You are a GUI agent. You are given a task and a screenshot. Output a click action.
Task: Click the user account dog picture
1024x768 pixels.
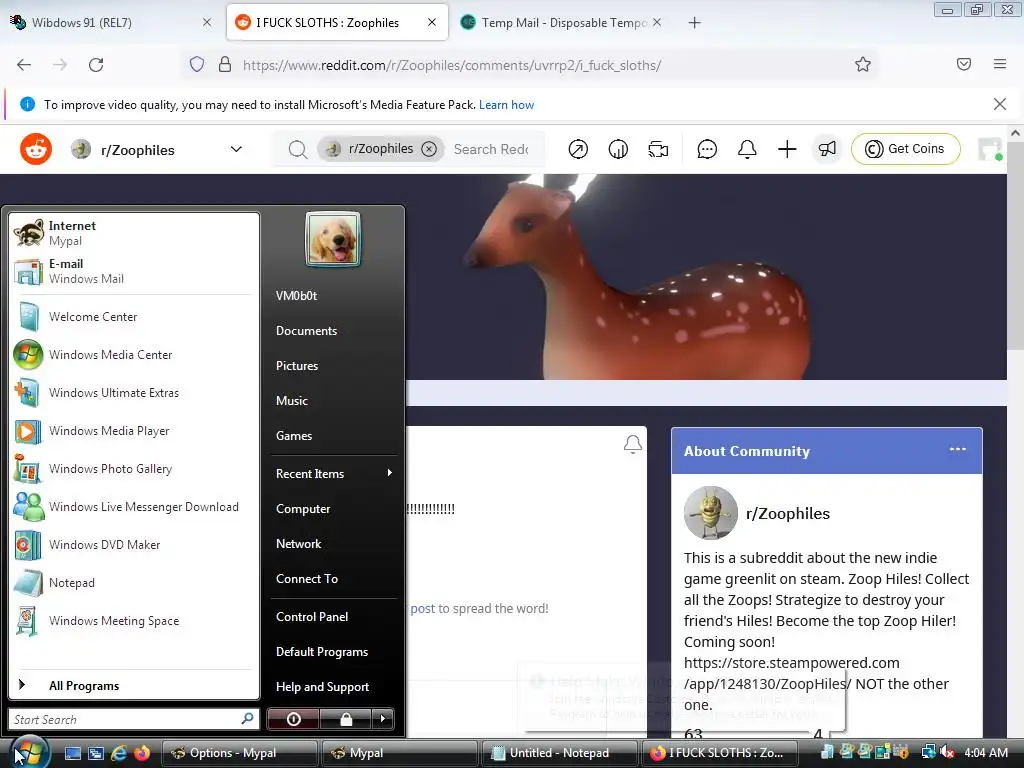(333, 239)
